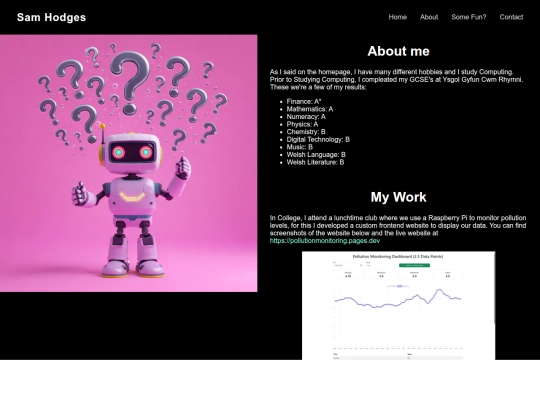Select the 'Digital Technology: B' list item
This screenshot has width=540, height=405.
tap(318, 139)
